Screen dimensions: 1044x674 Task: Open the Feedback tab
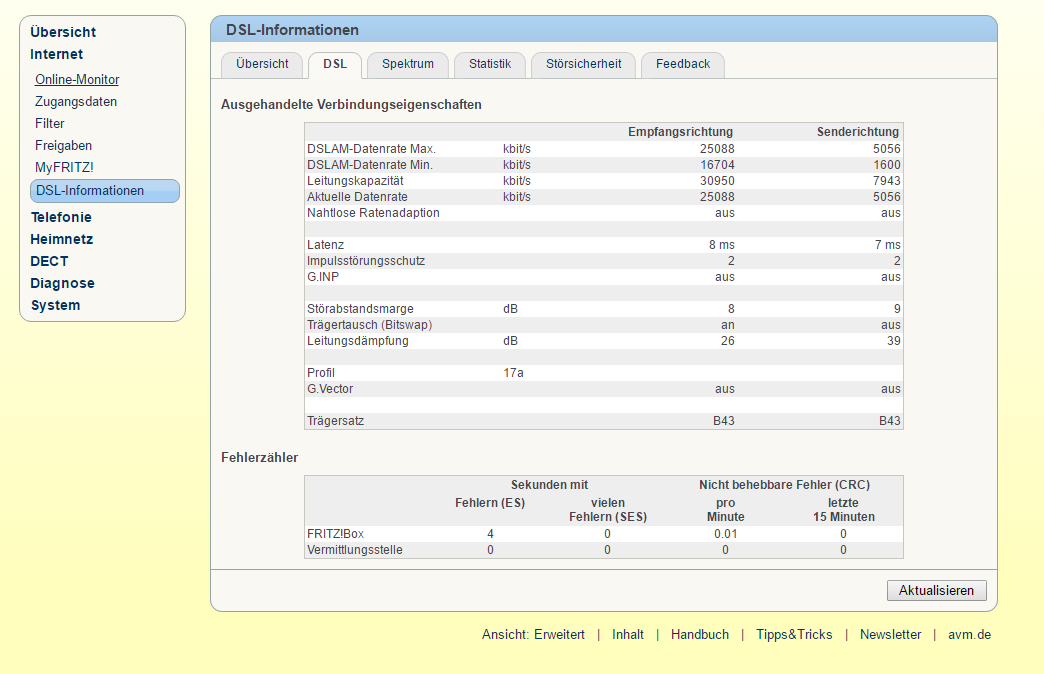[682, 65]
